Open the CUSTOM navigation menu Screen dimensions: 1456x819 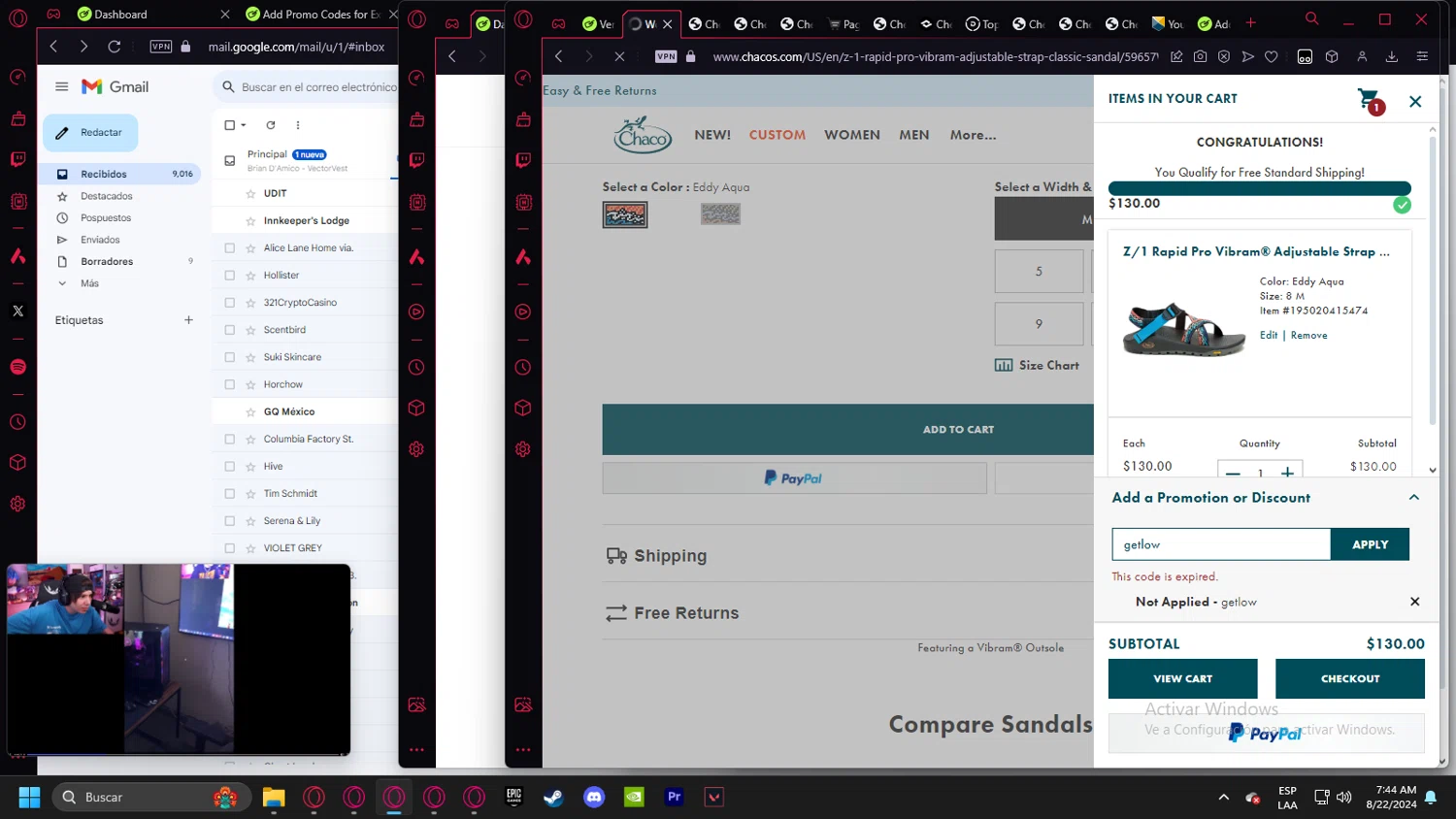(x=778, y=135)
